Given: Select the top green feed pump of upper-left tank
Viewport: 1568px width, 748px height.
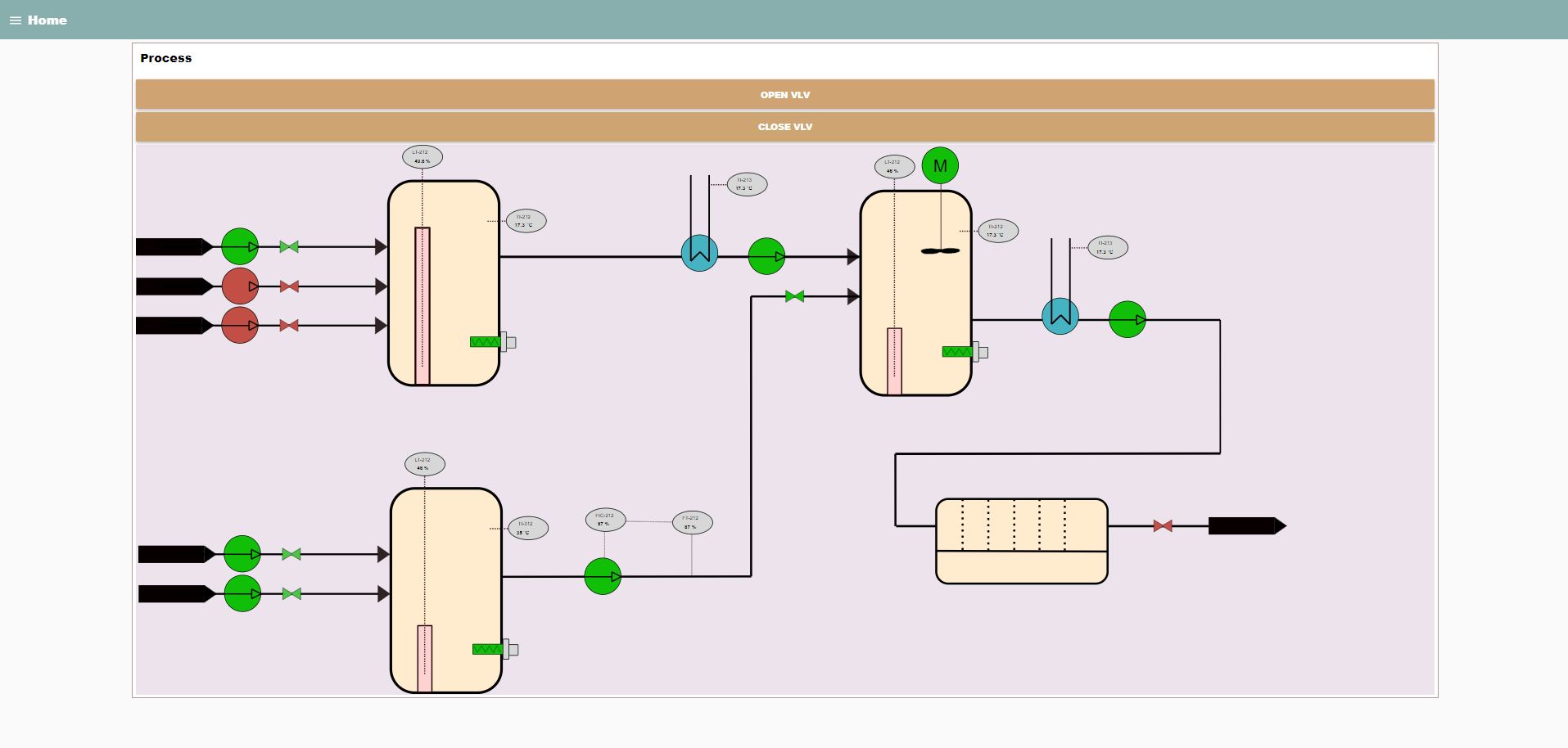Looking at the screenshot, I should pyautogui.click(x=240, y=246).
